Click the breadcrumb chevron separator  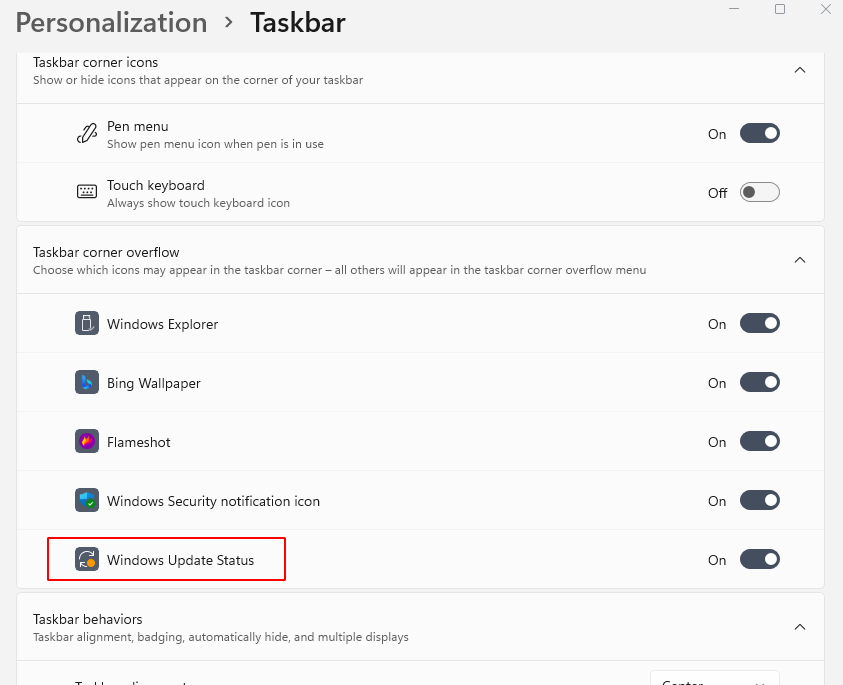point(229,23)
